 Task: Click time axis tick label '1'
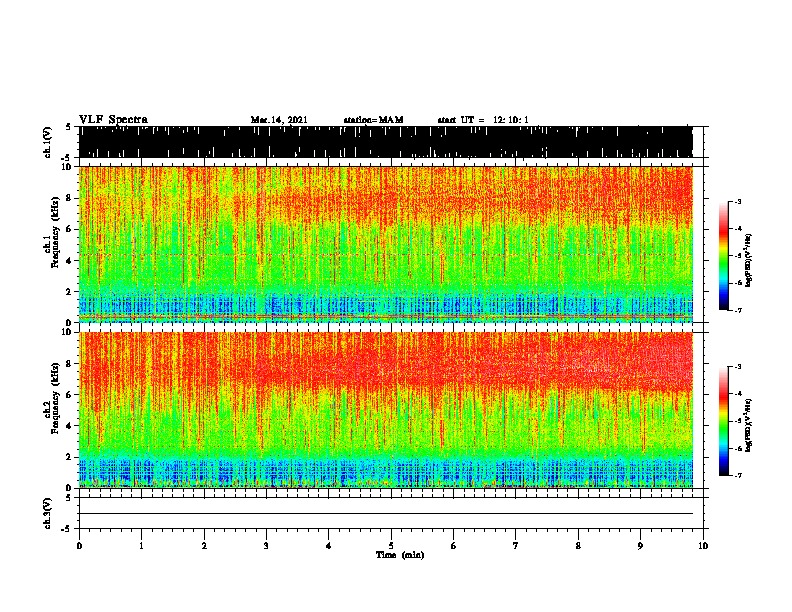point(141,546)
